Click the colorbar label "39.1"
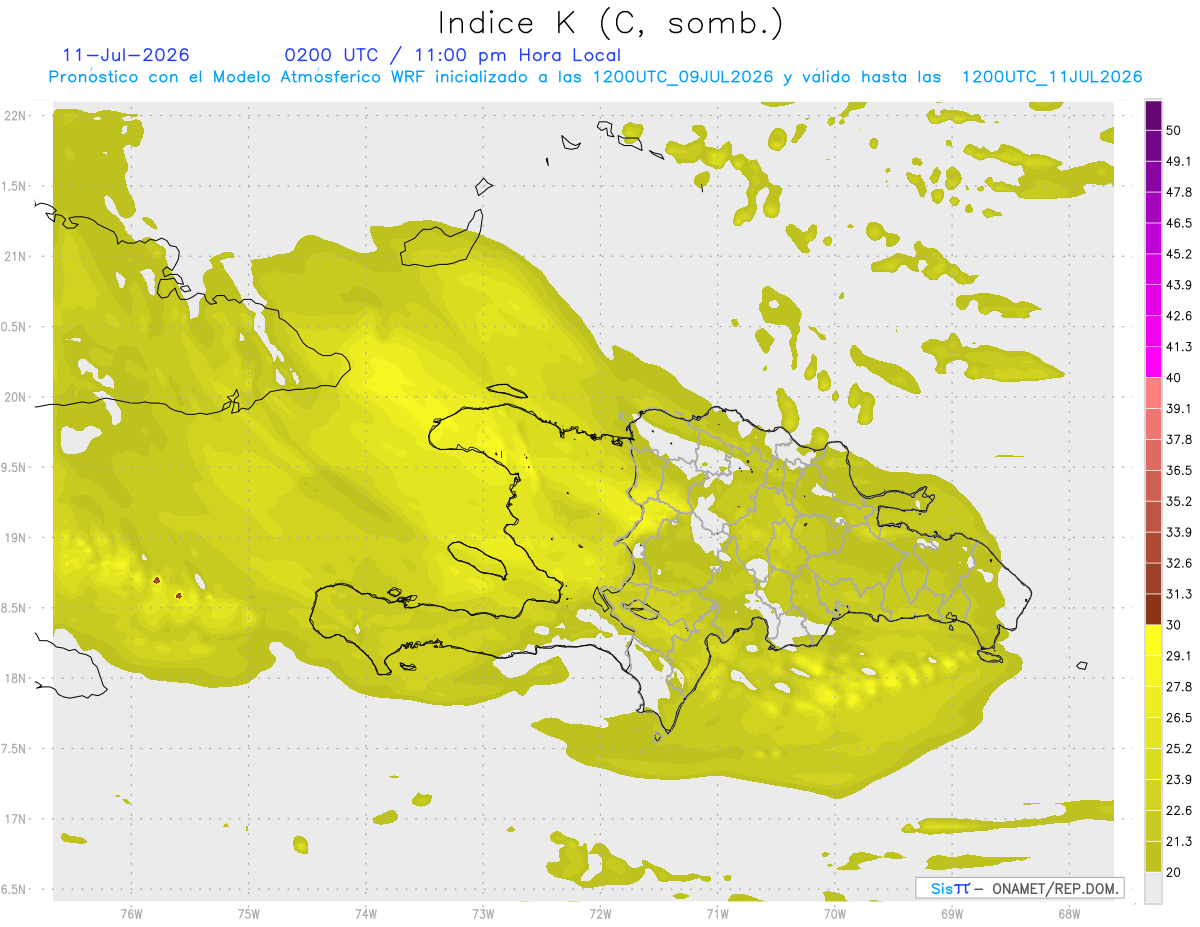This screenshot has height=927, width=1200. click(1178, 408)
